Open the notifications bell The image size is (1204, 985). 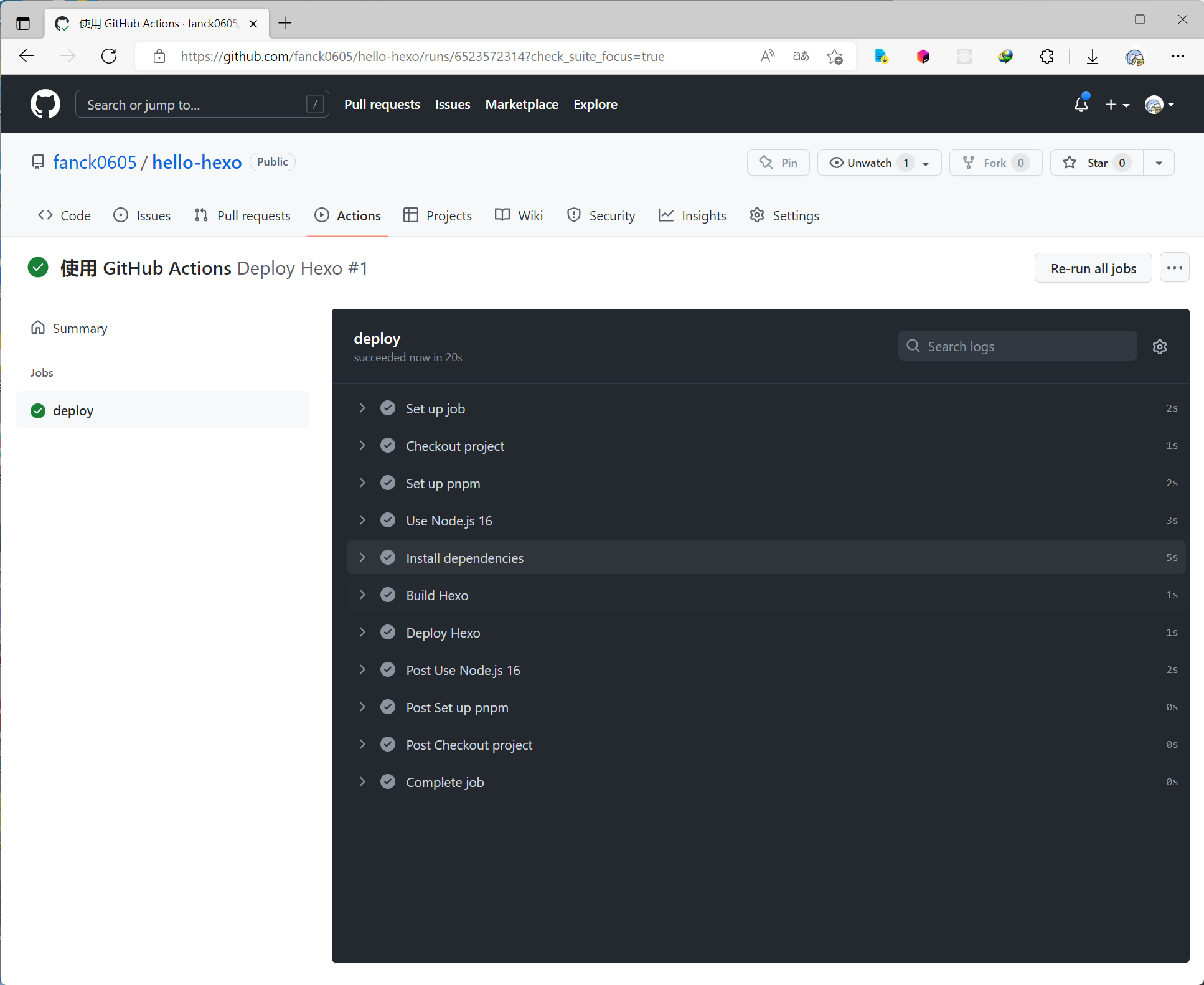pyautogui.click(x=1081, y=104)
